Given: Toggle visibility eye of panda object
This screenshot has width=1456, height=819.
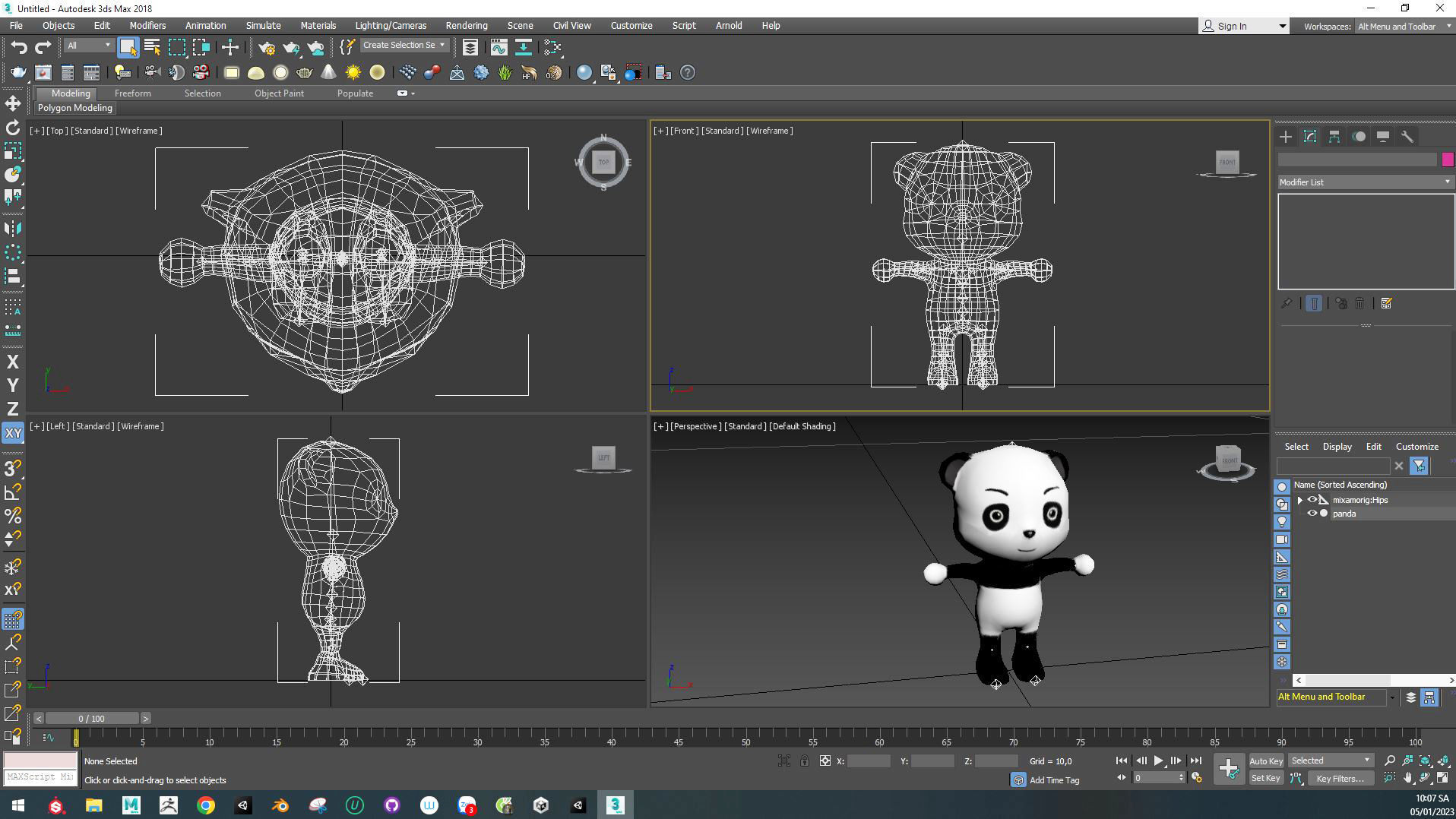Looking at the screenshot, I should point(1312,514).
